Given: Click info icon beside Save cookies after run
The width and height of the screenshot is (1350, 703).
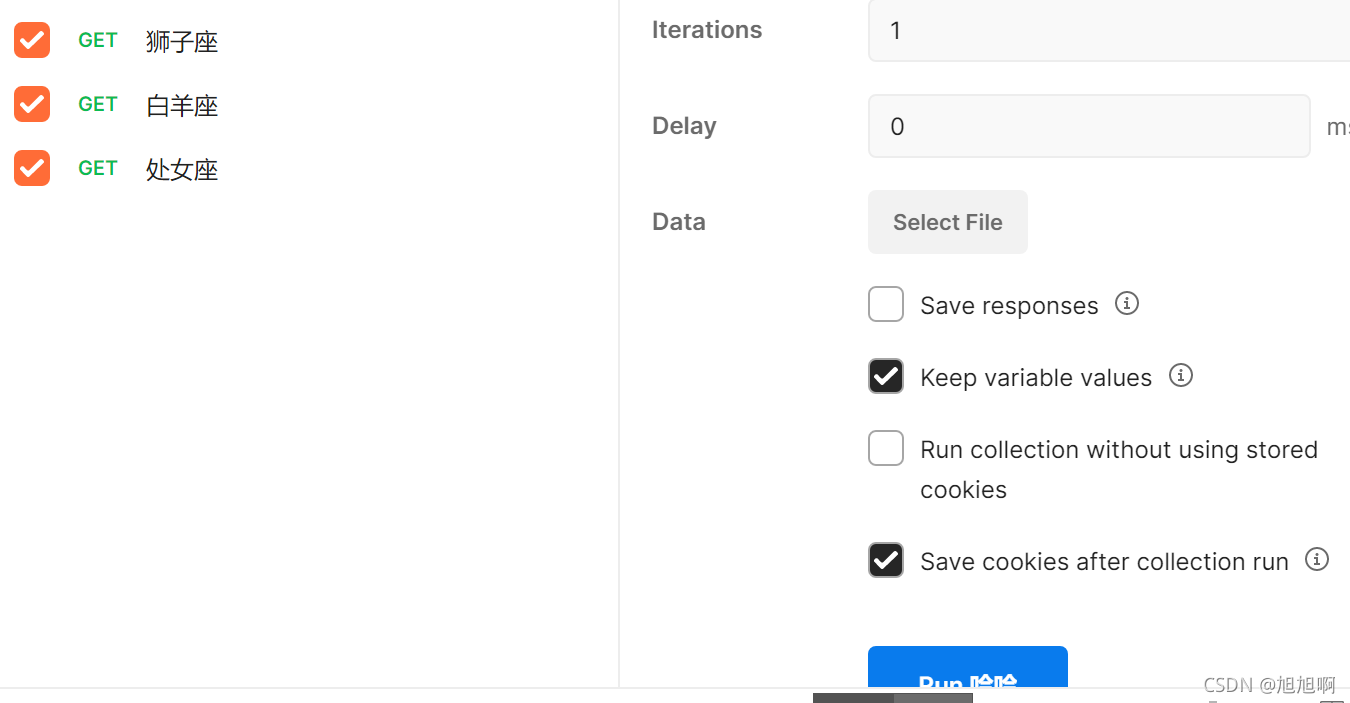Looking at the screenshot, I should (x=1317, y=559).
